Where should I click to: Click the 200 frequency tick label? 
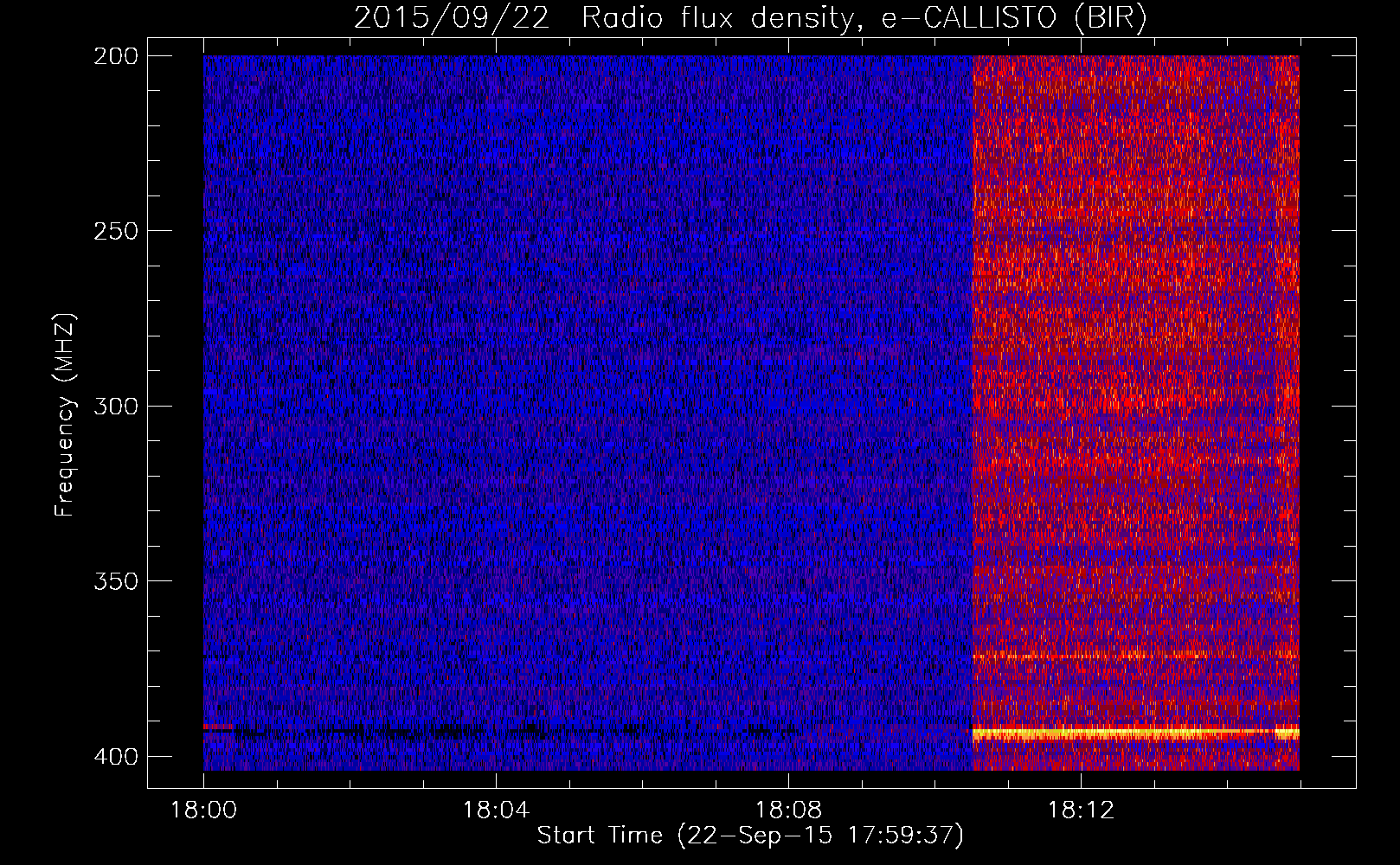(x=116, y=56)
